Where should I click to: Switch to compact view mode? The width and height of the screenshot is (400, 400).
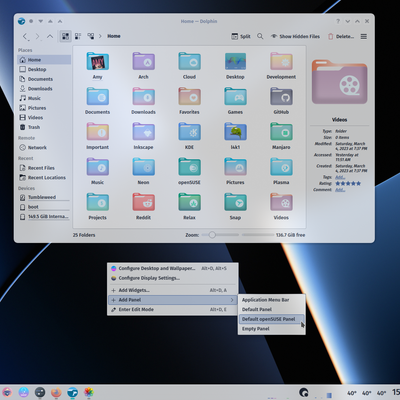[78, 36]
